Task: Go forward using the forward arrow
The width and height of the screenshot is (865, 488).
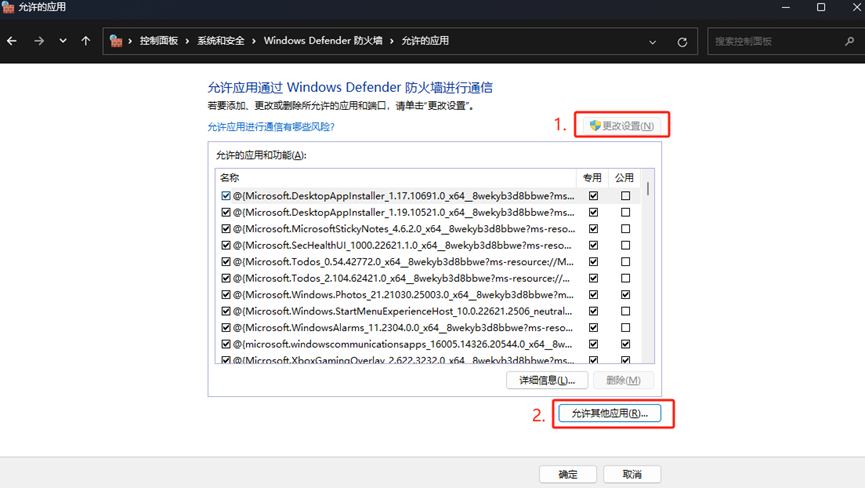Action: [39, 41]
